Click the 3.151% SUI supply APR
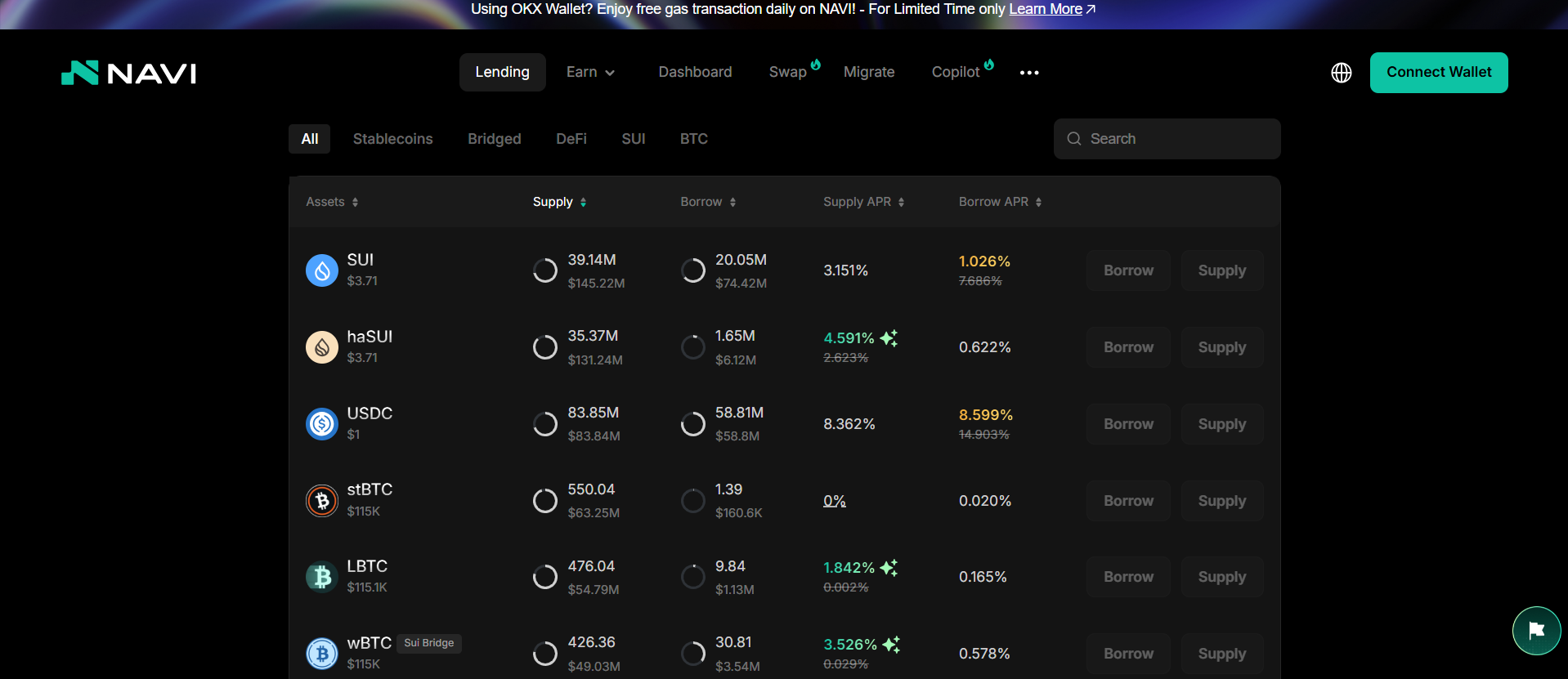Screen dimensions: 1568x679 pyautogui.click(x=845, y=270)
